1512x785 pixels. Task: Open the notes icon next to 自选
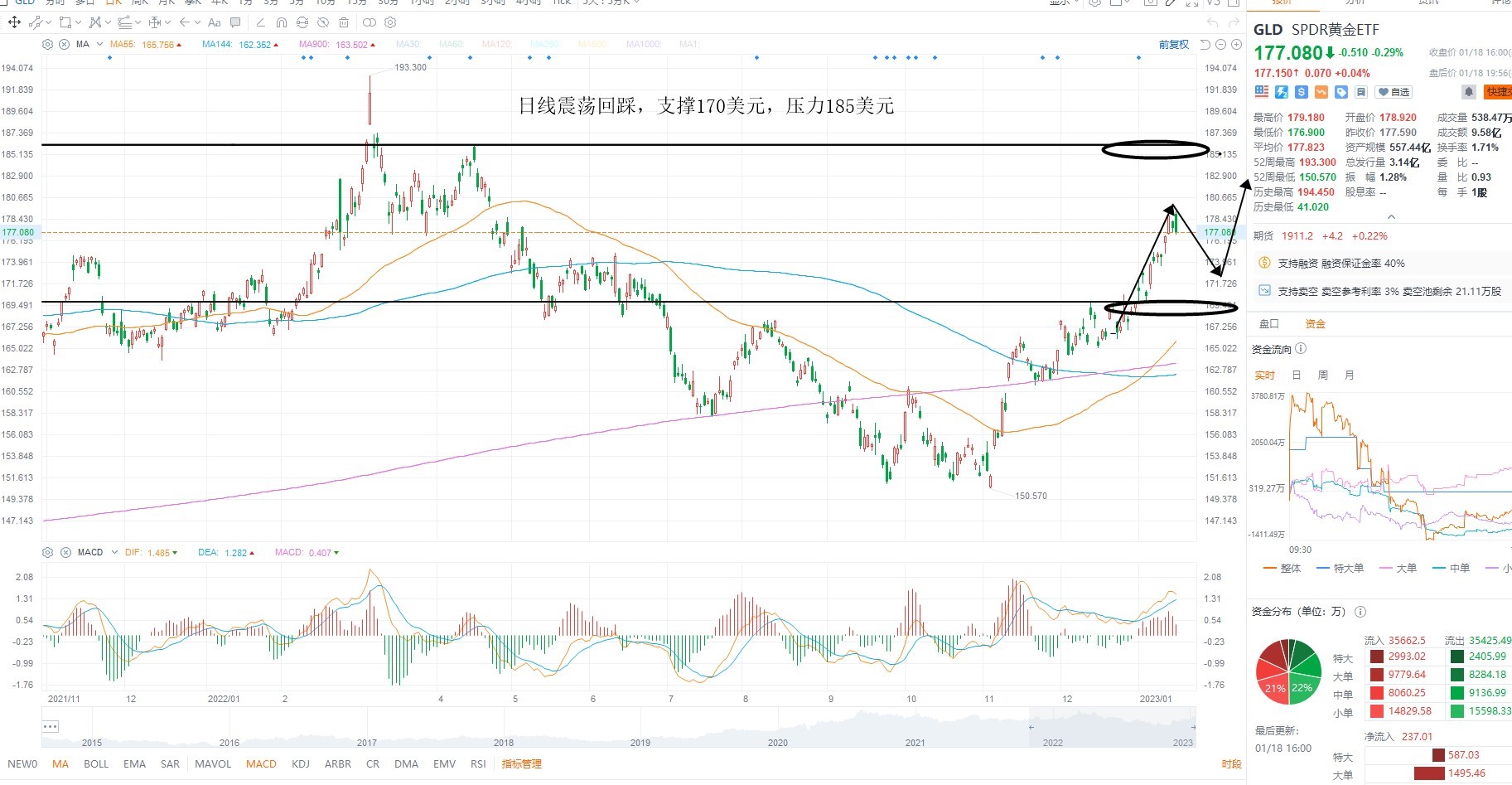point(1361,92)
